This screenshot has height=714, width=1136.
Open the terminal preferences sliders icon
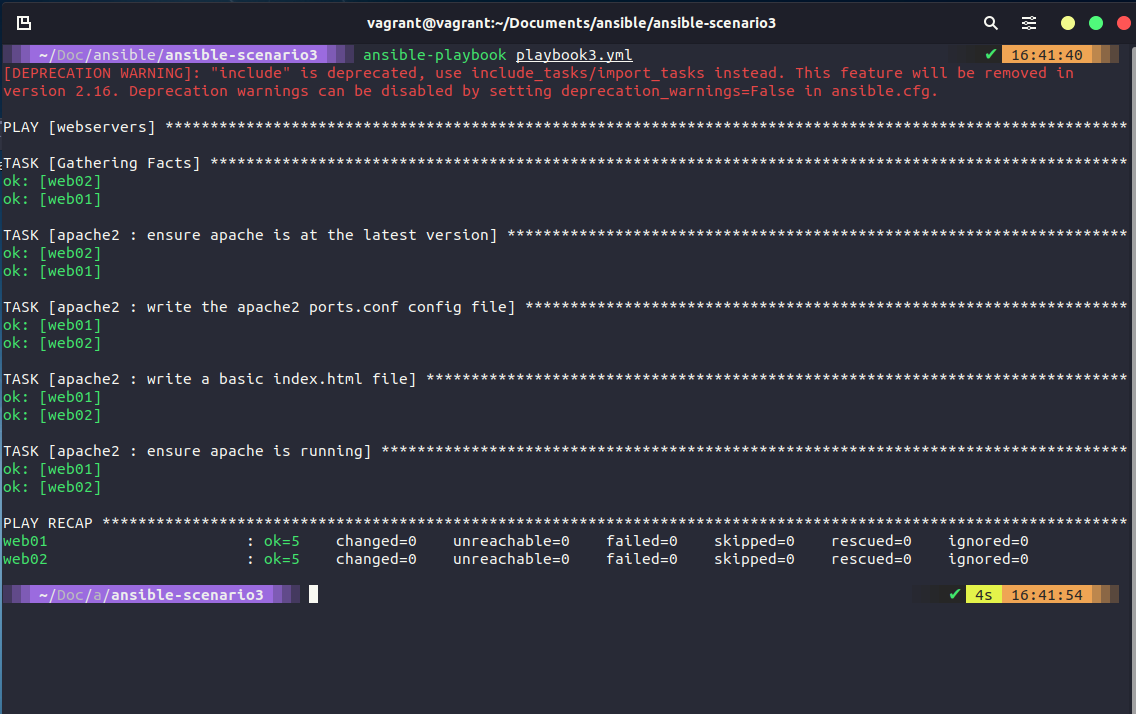(1028, 22)
